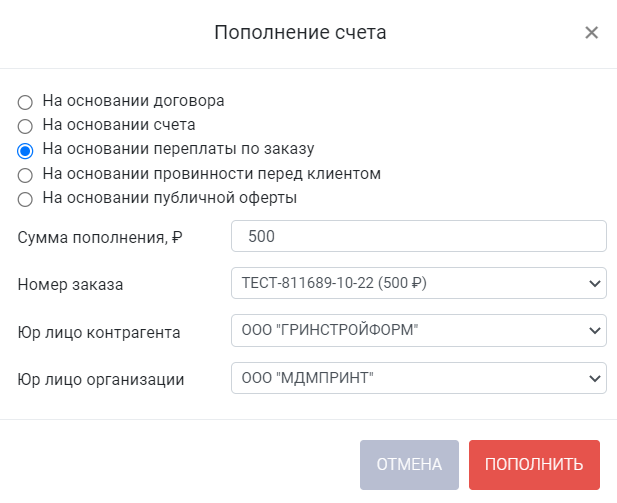Click the Юр лицо контрагента label
Screen dimensions: 617x503
click(99, 333)
